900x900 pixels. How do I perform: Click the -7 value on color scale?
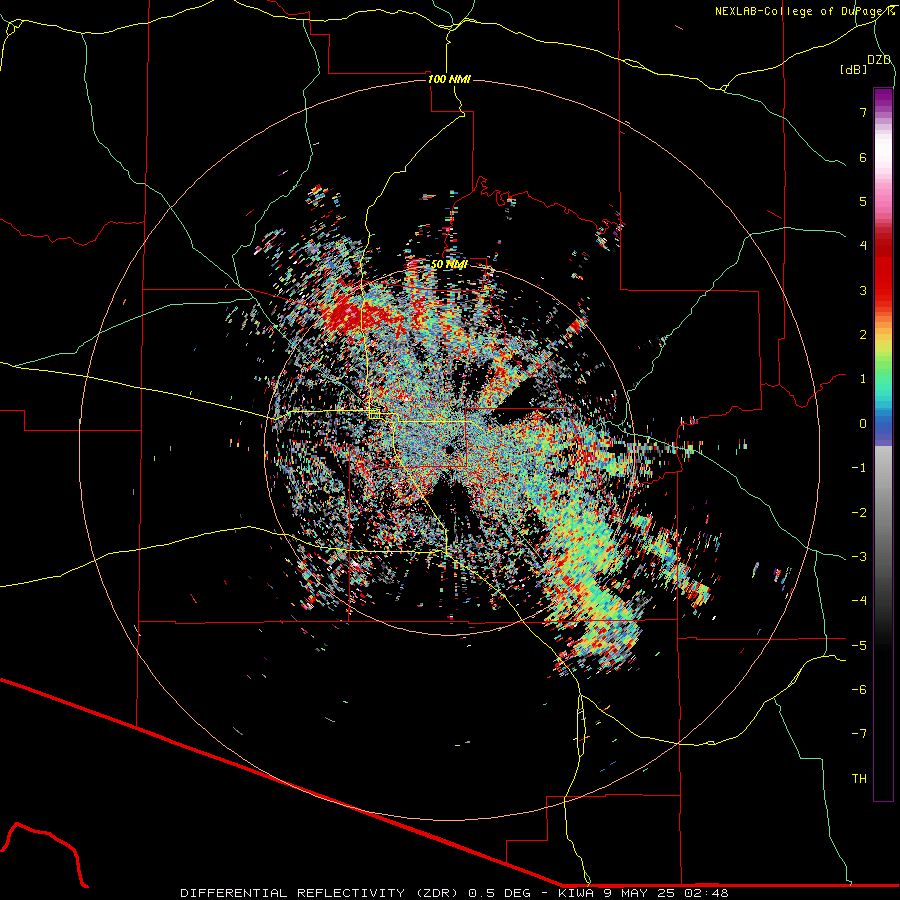[859, 734]
